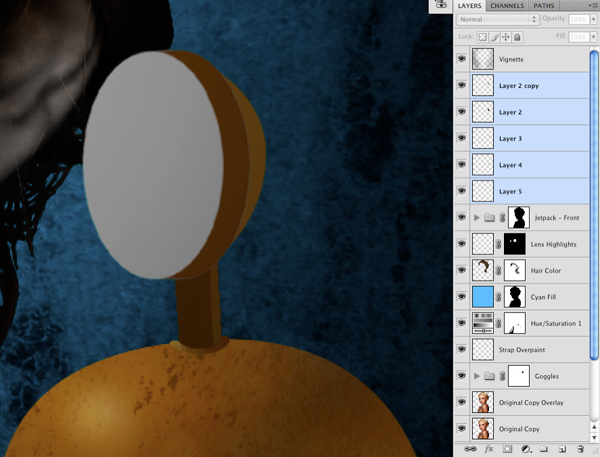Click the icon above the Layers tab
This screenshot has height=457, width=600.
pyautogui.click(x=441, y=5)
